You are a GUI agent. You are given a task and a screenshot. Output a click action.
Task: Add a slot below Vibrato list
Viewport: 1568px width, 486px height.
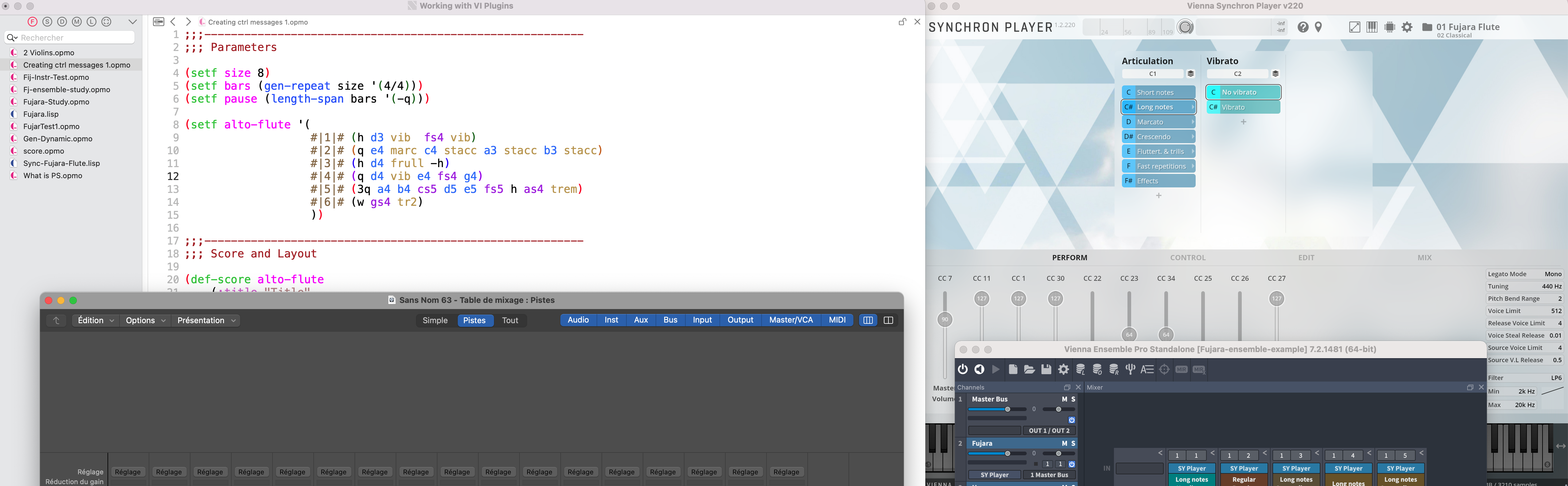coord(1244,122)
